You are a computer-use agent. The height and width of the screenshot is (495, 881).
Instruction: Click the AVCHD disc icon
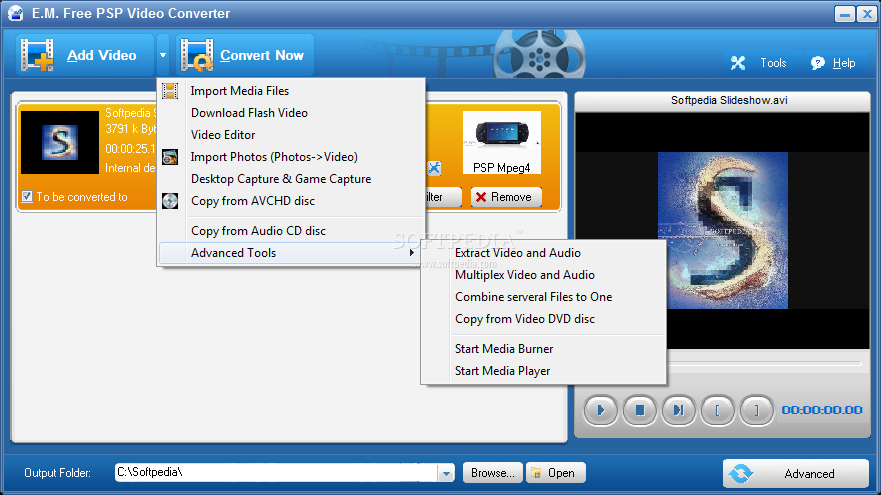point(170,201)
